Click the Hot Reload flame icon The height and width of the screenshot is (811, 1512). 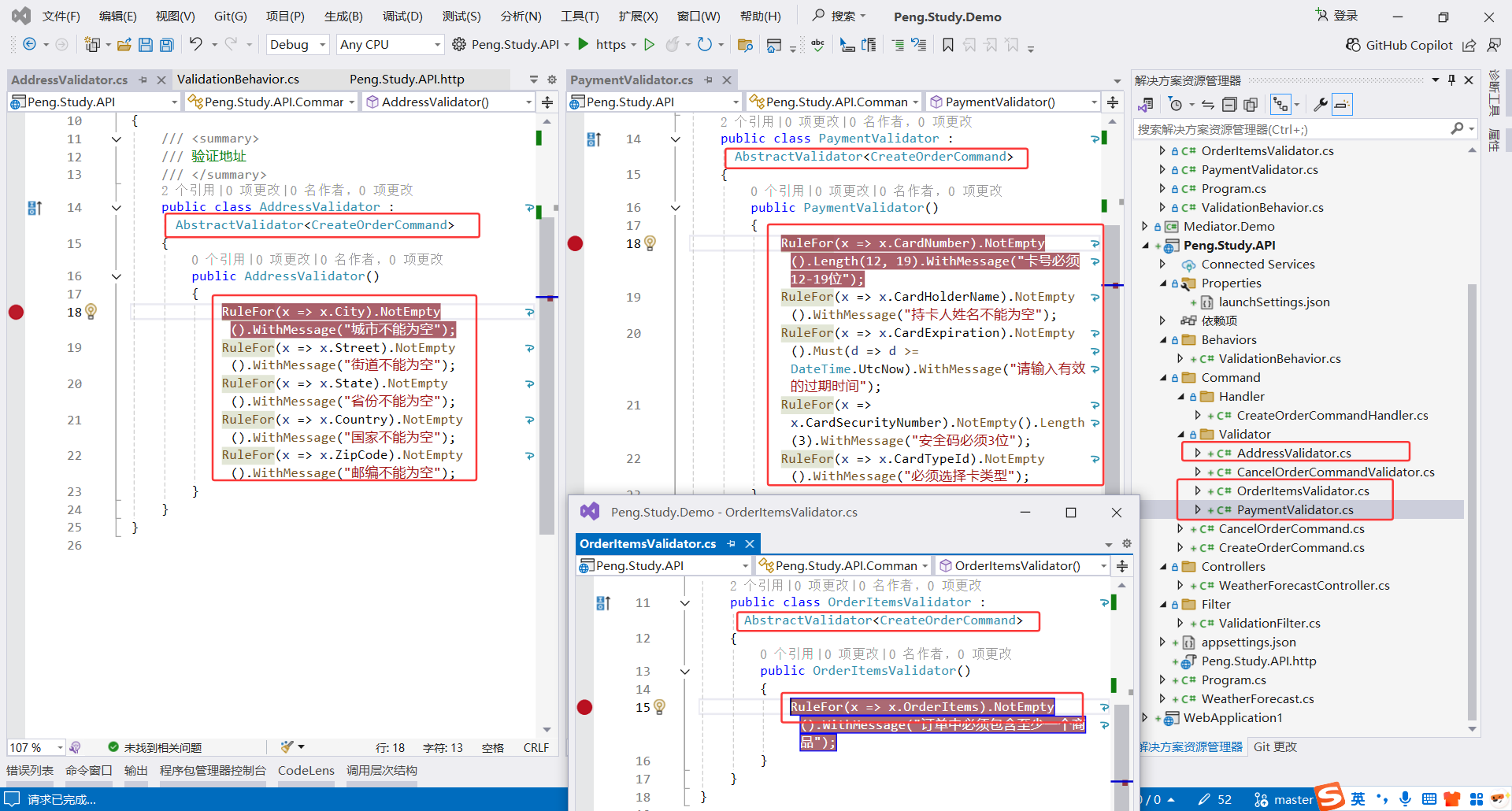point(672,45)
